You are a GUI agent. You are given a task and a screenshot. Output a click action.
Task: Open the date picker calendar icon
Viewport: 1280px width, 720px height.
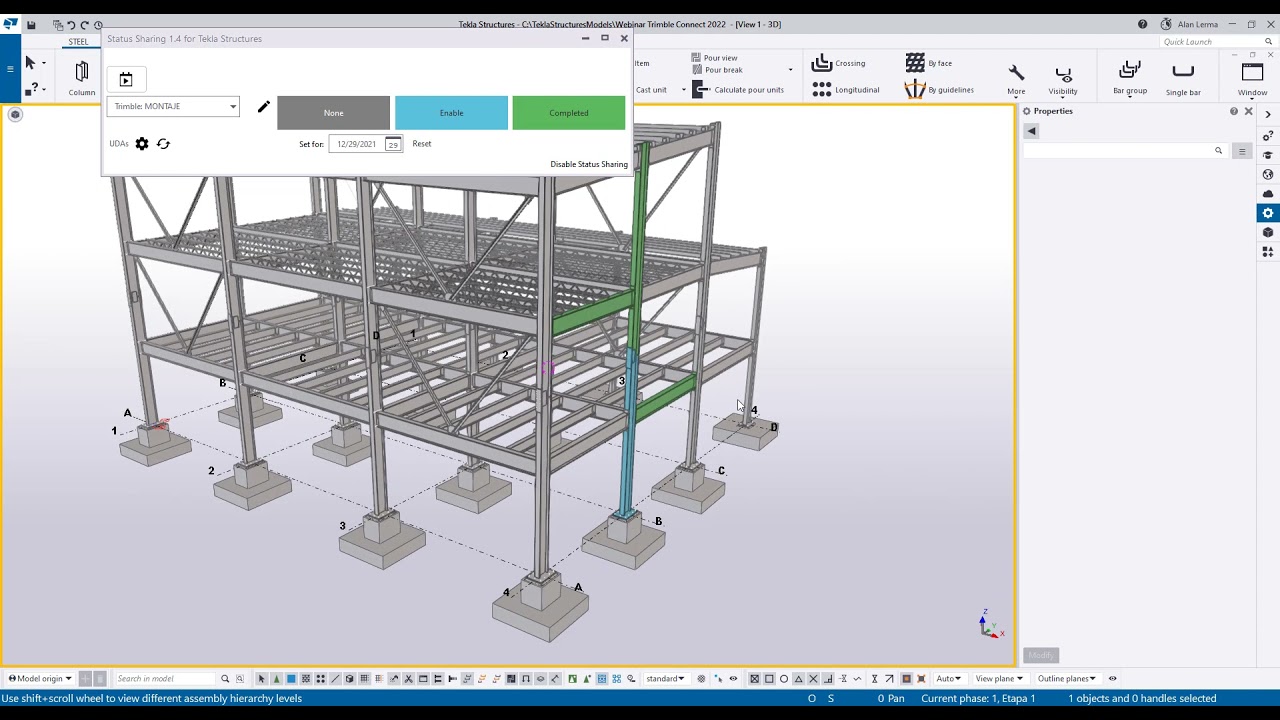pos(393,144)
